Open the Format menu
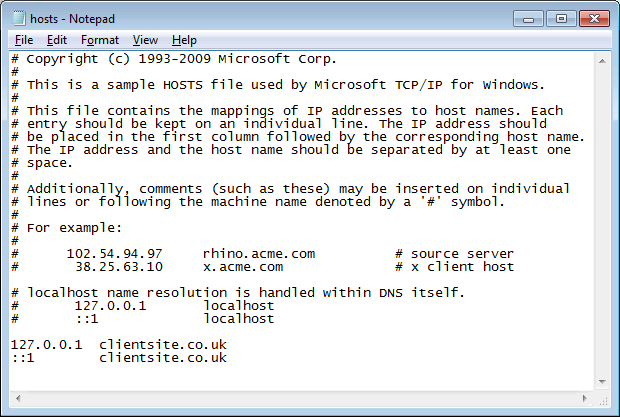620x417 pixels. (x=100, y=40)
